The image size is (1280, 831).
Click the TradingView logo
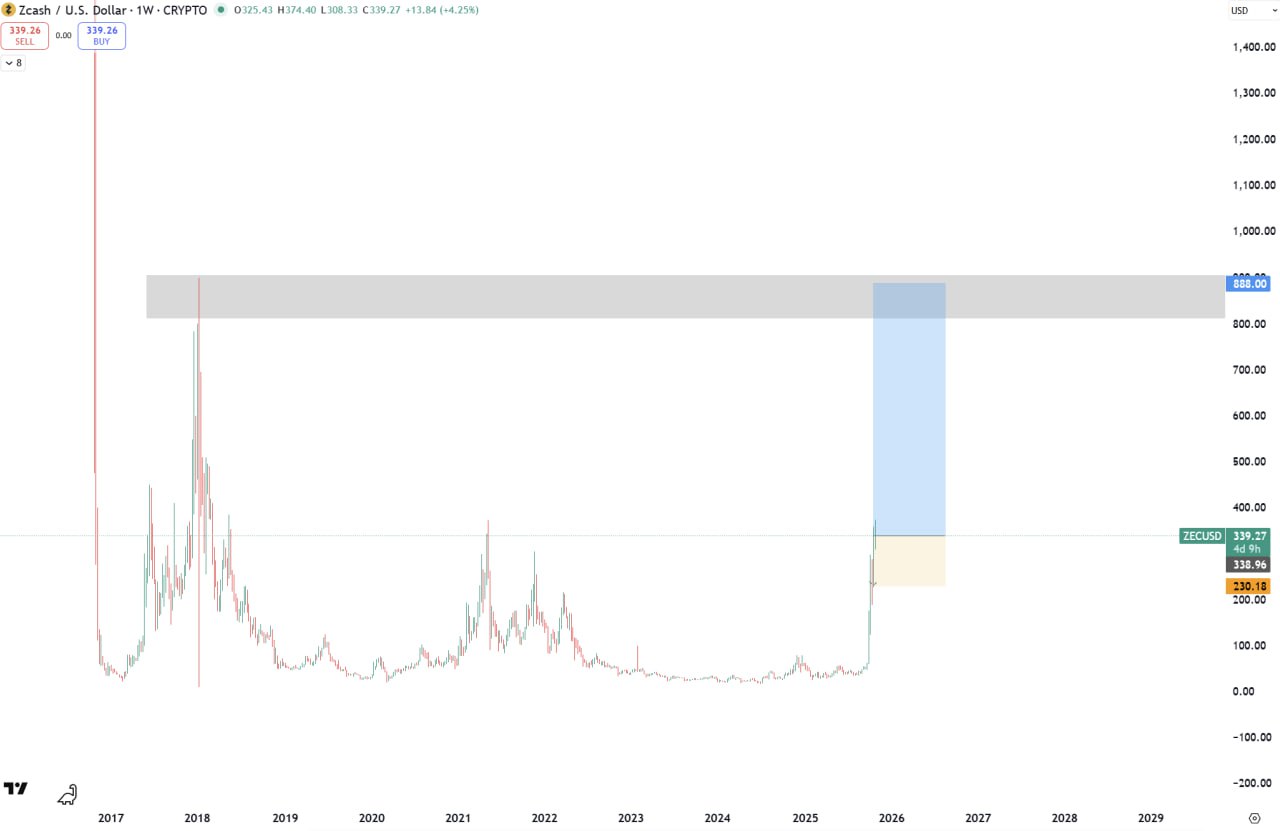click(15, 789)
